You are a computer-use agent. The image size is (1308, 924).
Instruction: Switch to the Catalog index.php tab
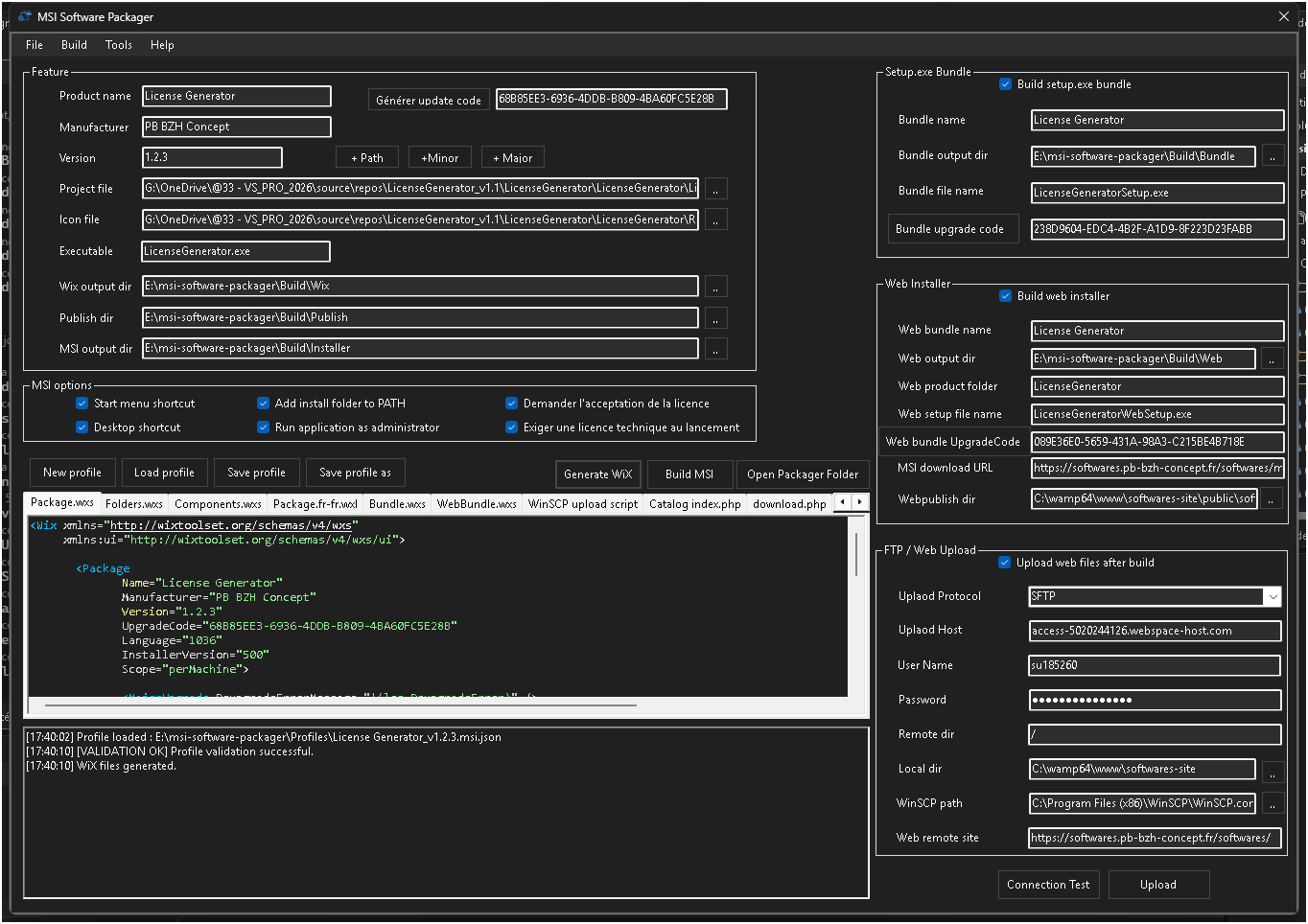[695, 504]
